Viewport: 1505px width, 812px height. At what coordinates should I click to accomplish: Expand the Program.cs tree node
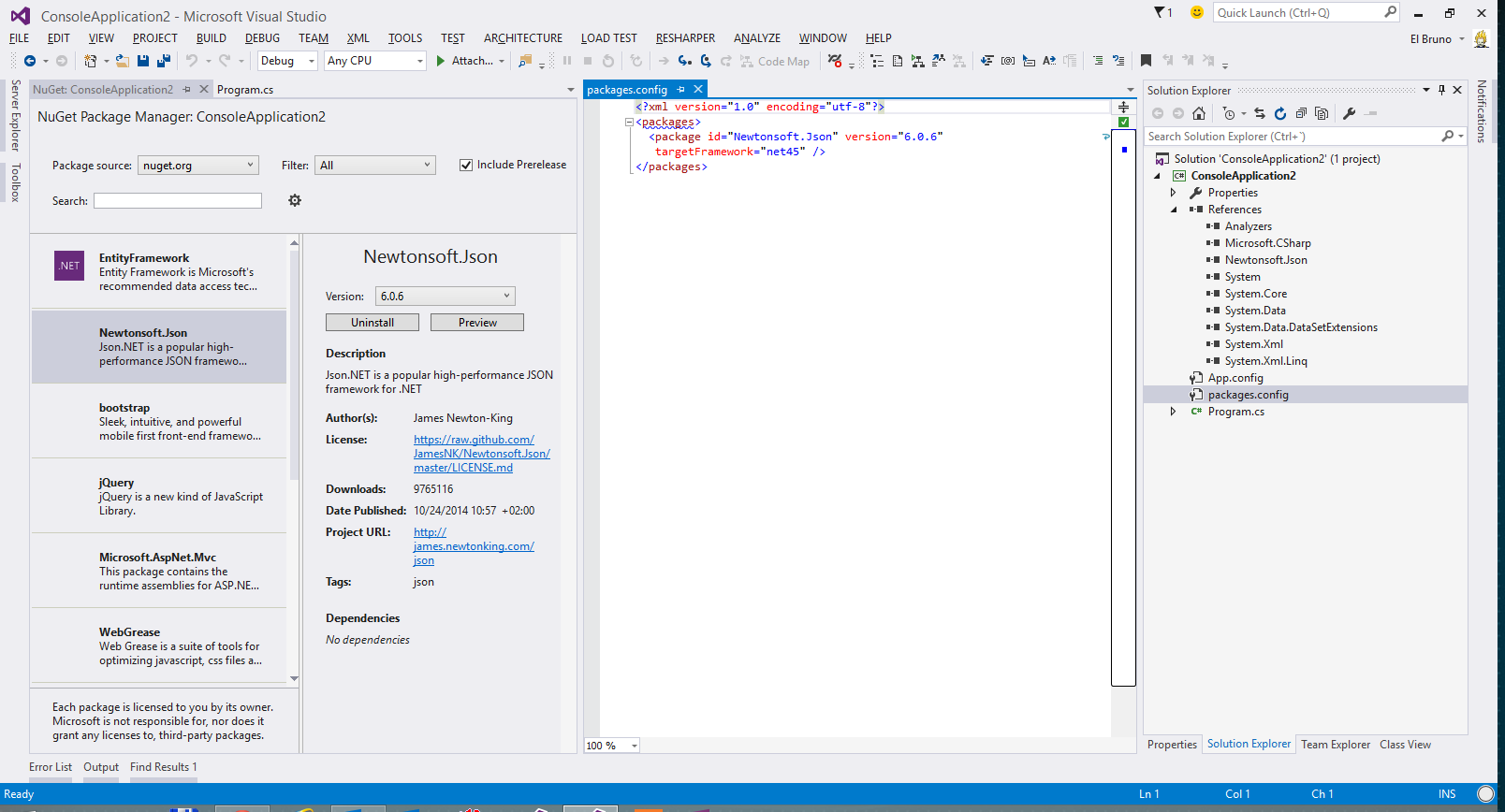[1173, 412]
